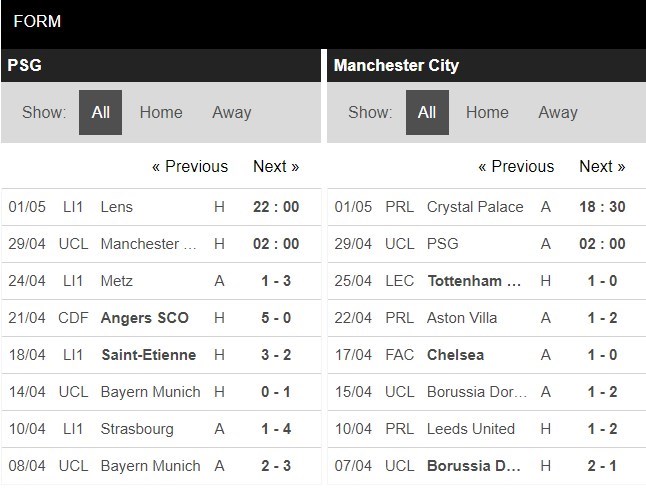Load Previous Manchester City matches
This screenshot has height=495, width=646.
point(516,167)
